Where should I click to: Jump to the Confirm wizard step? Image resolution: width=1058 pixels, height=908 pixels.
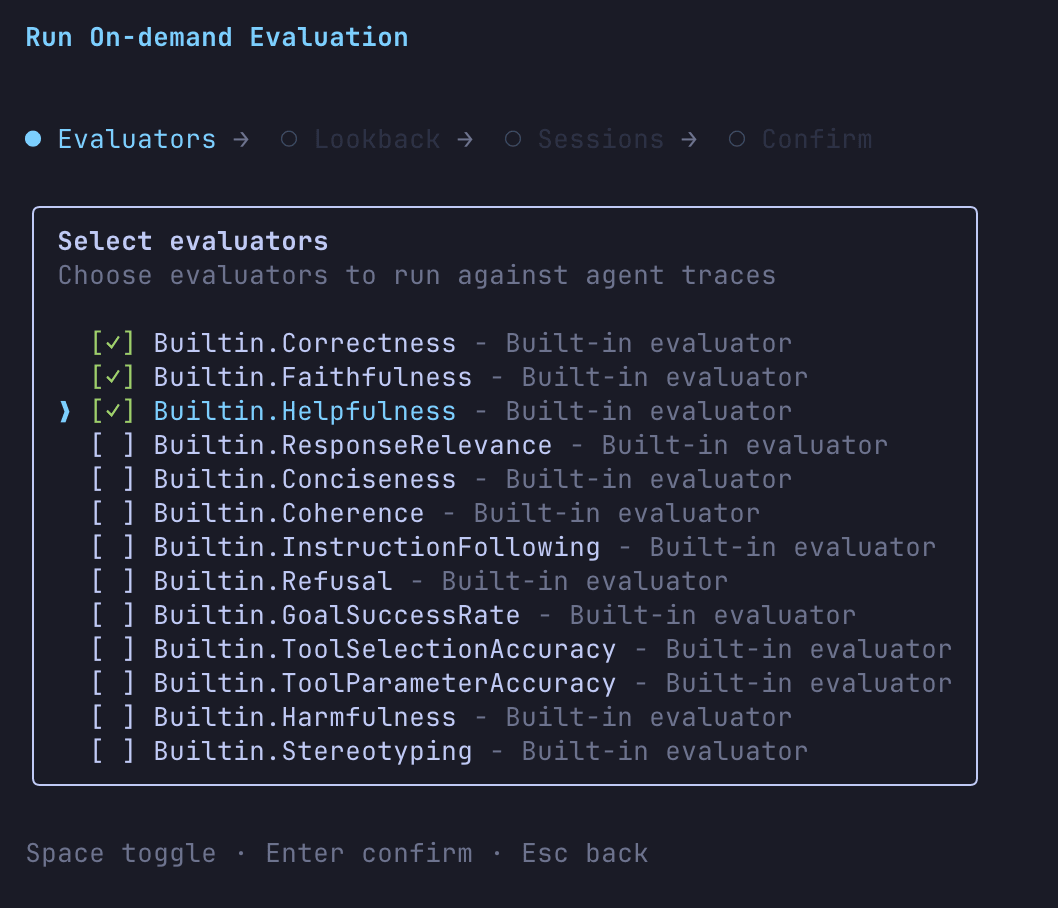816,140
